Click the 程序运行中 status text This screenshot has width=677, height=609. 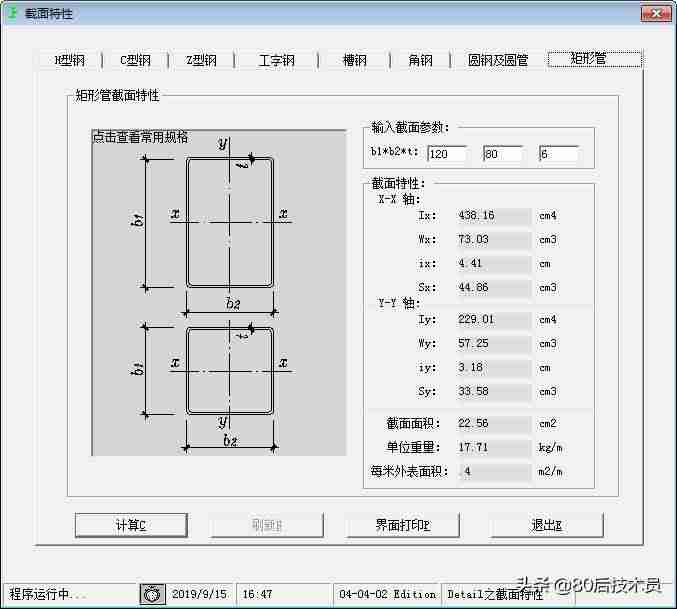[x=47, y=594]
